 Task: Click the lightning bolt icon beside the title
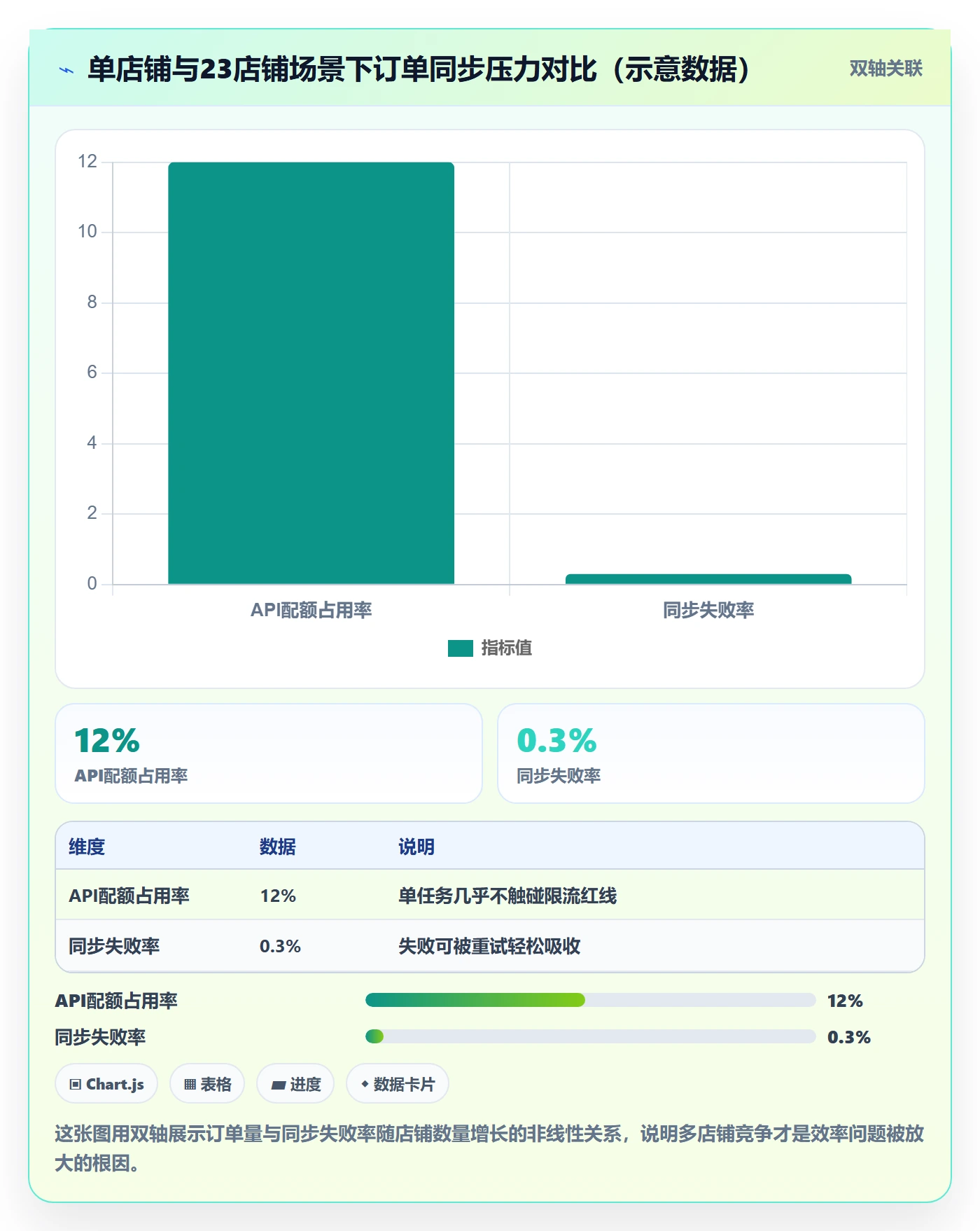pos(66,70)
